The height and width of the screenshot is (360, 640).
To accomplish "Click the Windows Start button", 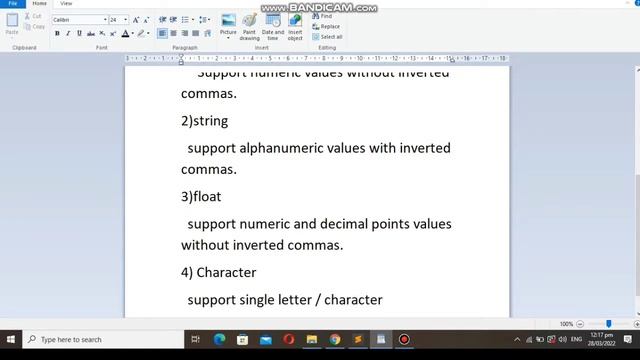I will [11, 339].
